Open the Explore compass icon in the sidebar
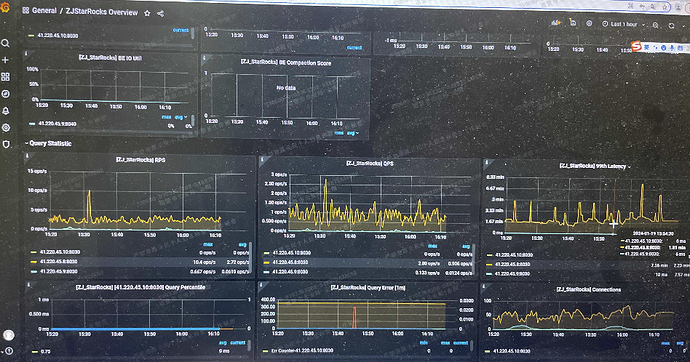This screenshot has height=362, width=690. coord(5,94)
